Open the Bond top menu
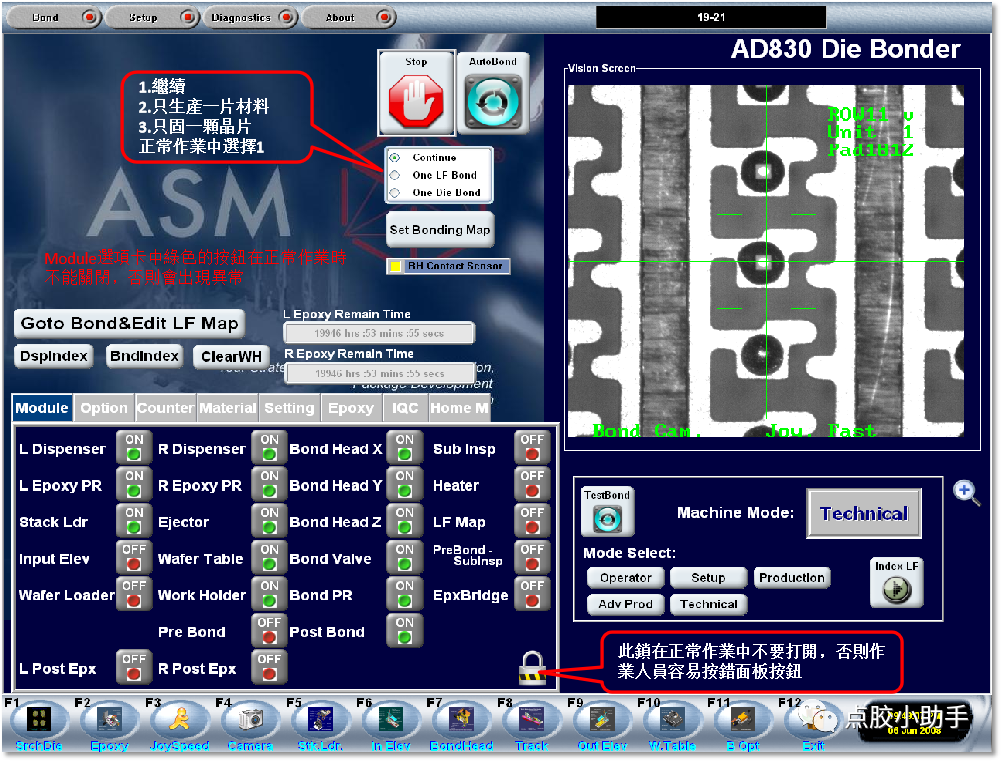Image resolution: width=1002 pixels, height=762 pixels. pyautogui.click(x=54, y=17)
